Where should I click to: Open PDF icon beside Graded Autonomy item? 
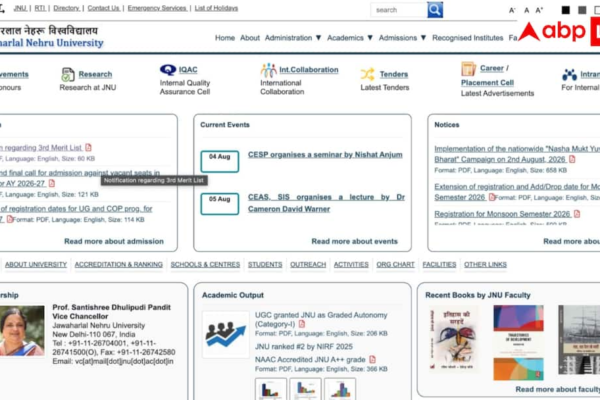[x=302, y=324]
